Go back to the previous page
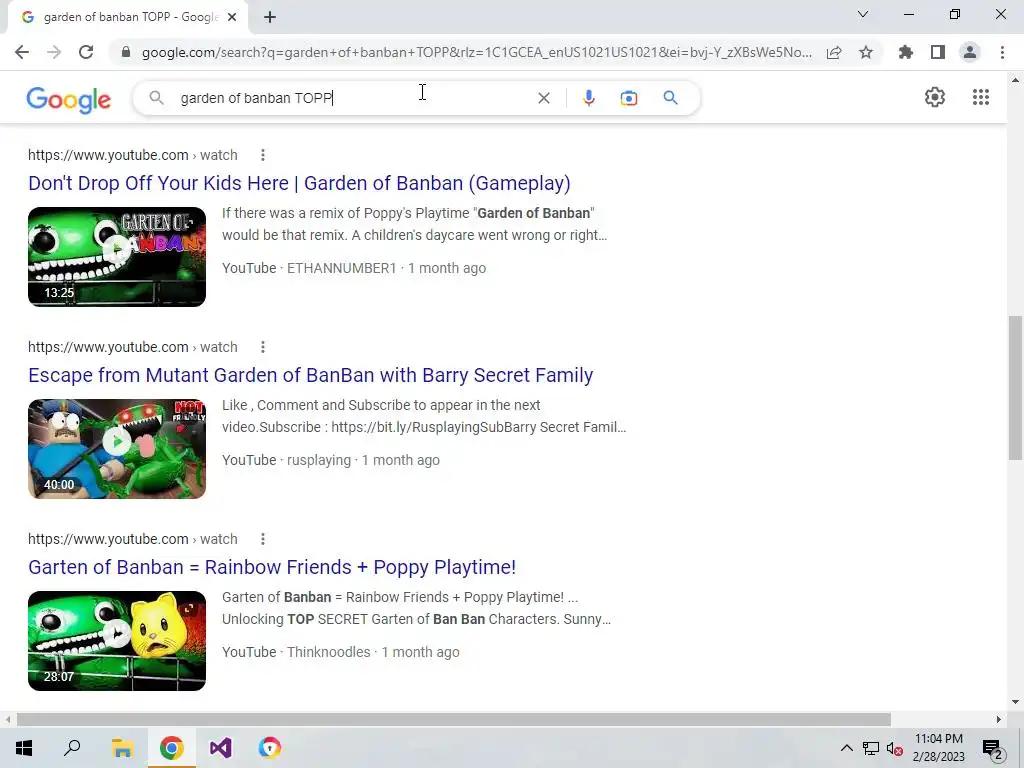1024x768 pixels. (x=22, y=52)
